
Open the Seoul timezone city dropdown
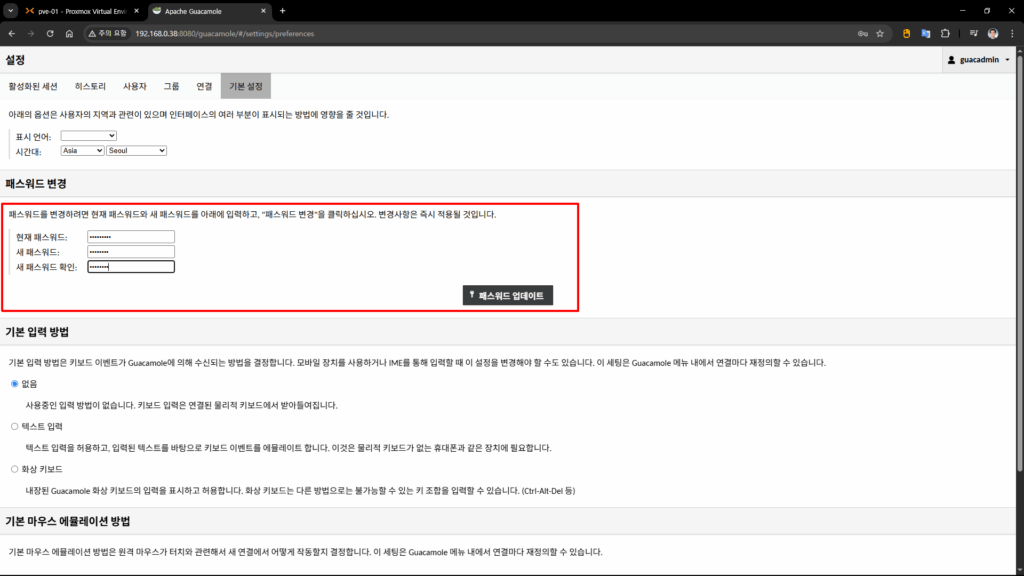tap(136, 151)
